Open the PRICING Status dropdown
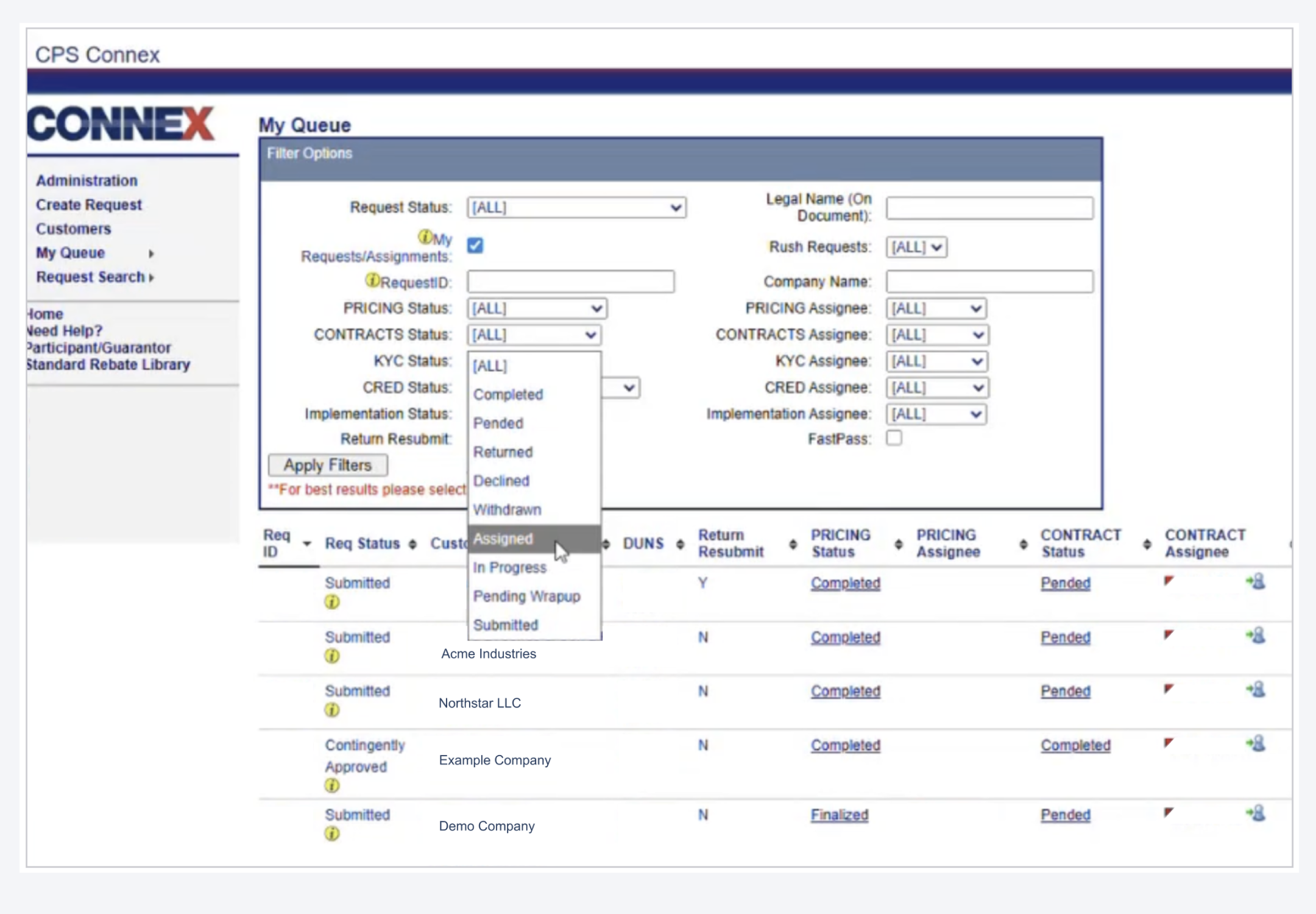Image resolution: width=1316 pixels, height=914 pixels. pyautogui.click(x=537, y=308)
